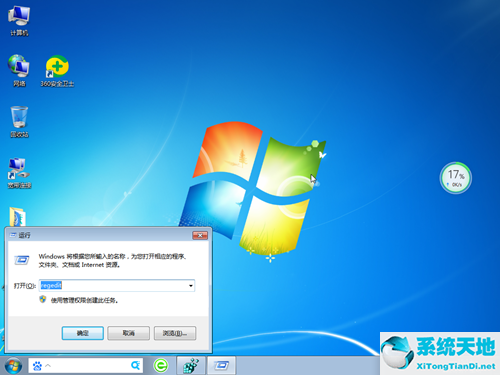Click the Run dialog title bar icon

pyautogui.click(x=13, y=235)
